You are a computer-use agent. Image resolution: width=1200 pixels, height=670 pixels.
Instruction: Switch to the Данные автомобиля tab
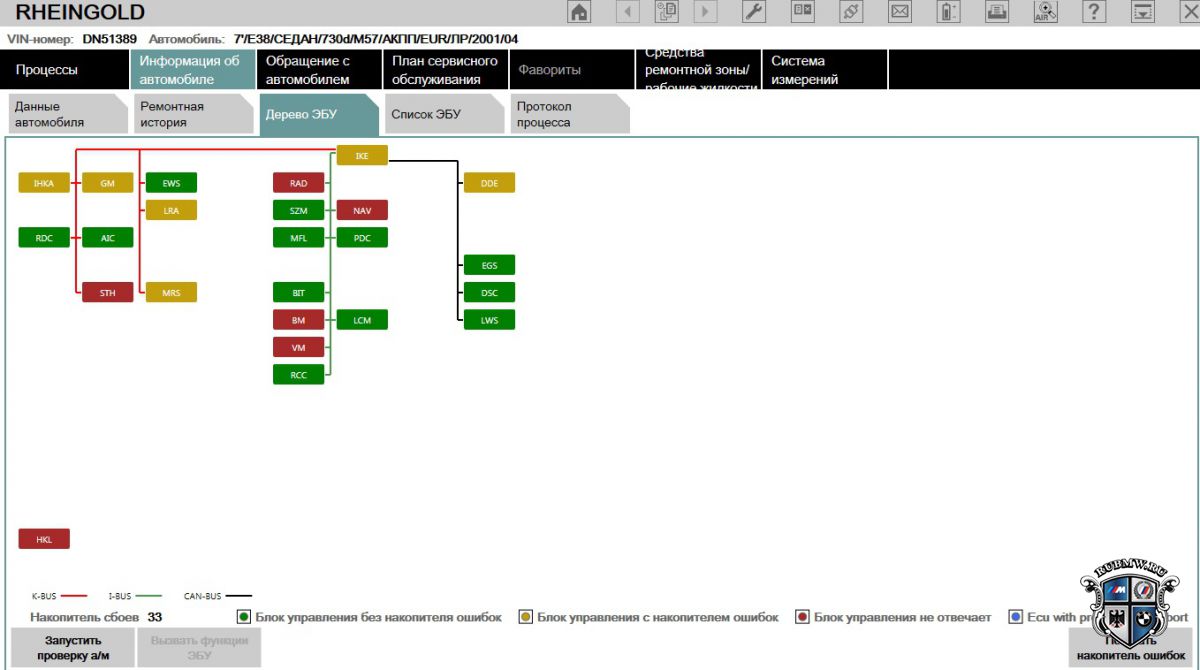[68, 114]
